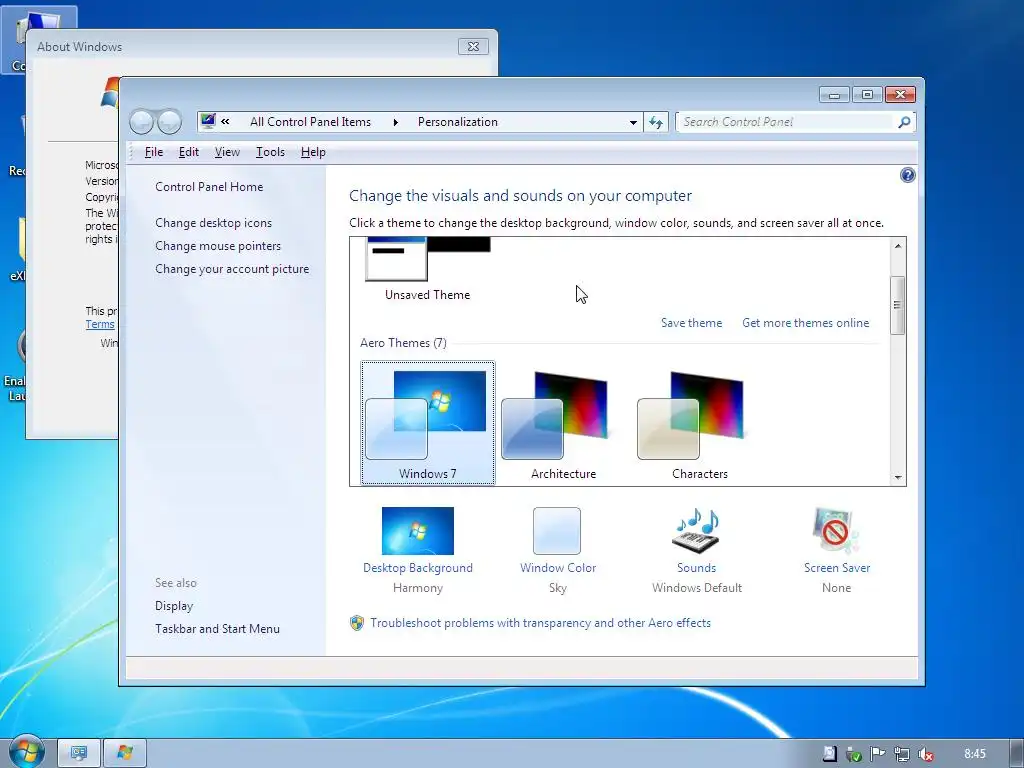This screenshot has height=768, width=1024.
Task: Open the Tools menu
Action: pos(270,152)
